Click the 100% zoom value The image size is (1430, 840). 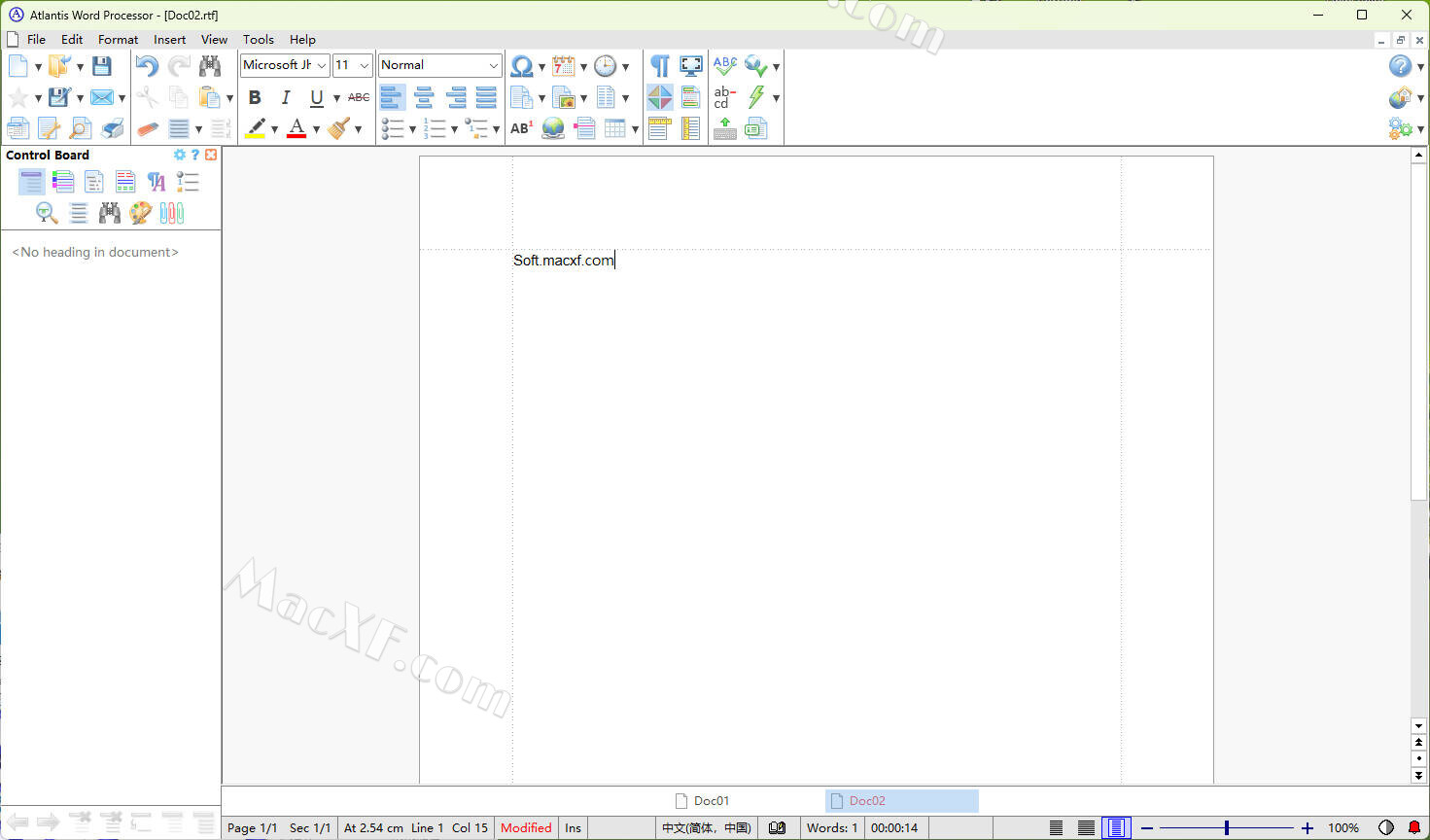click(1343, 828)
